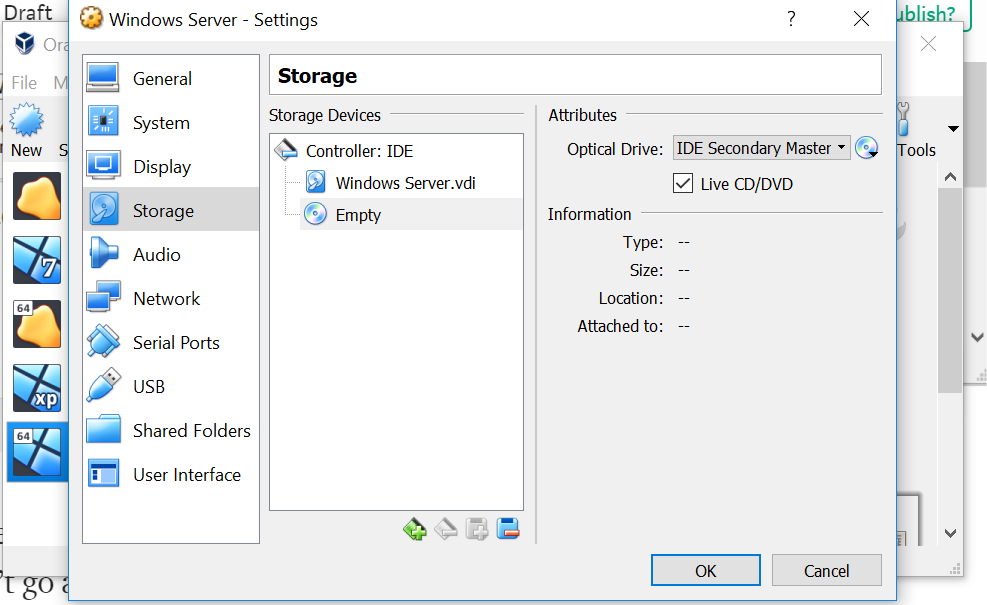Click the add storage controller icon
Image resolution: width=987 pixels, height=605 pixels.
415,529
